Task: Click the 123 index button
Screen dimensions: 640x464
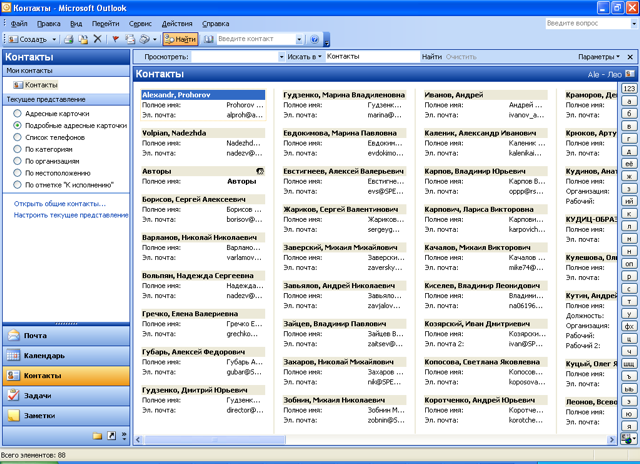Action: click(x=629, y=89)
